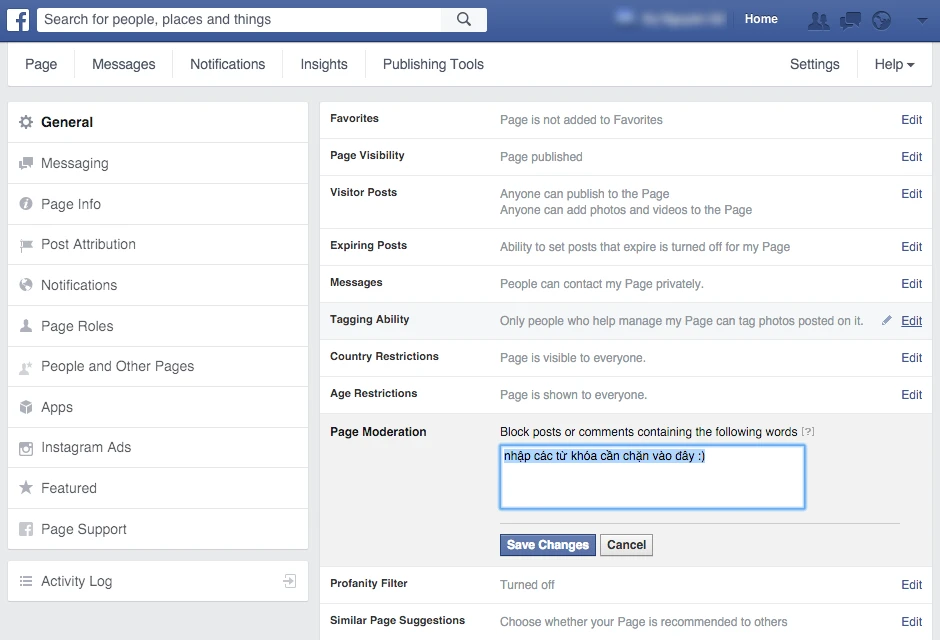Switch to the Insights tab
The width and height of the screenshot is (940, 640).
point(323,64)
